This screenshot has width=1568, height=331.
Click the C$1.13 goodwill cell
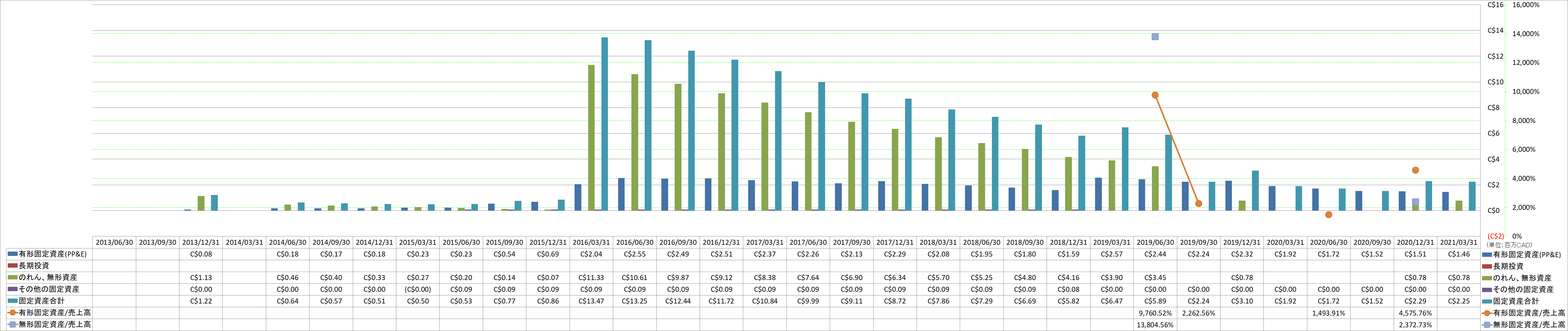click(x=201, y=278)
